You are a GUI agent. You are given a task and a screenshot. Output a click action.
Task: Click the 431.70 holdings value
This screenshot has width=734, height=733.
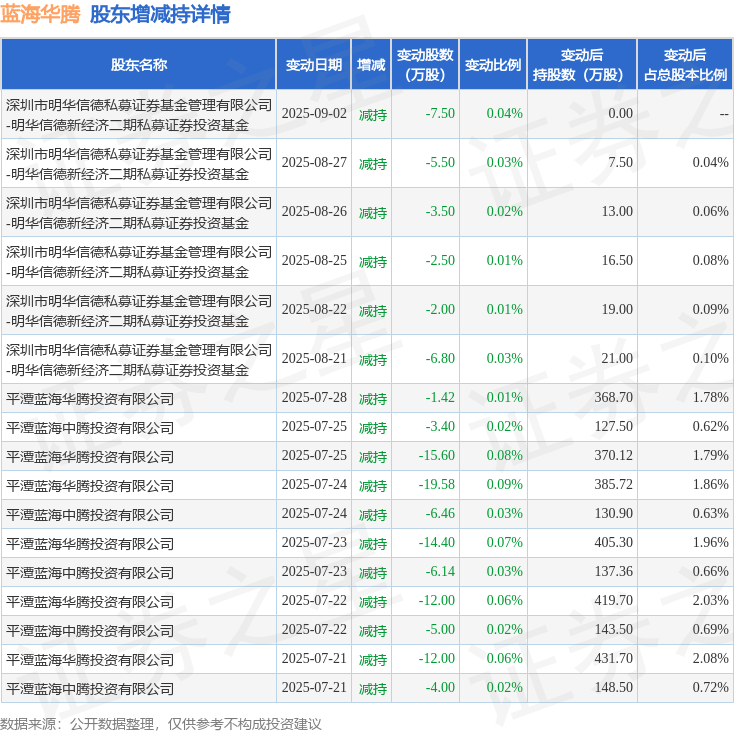tap(613, 659)
